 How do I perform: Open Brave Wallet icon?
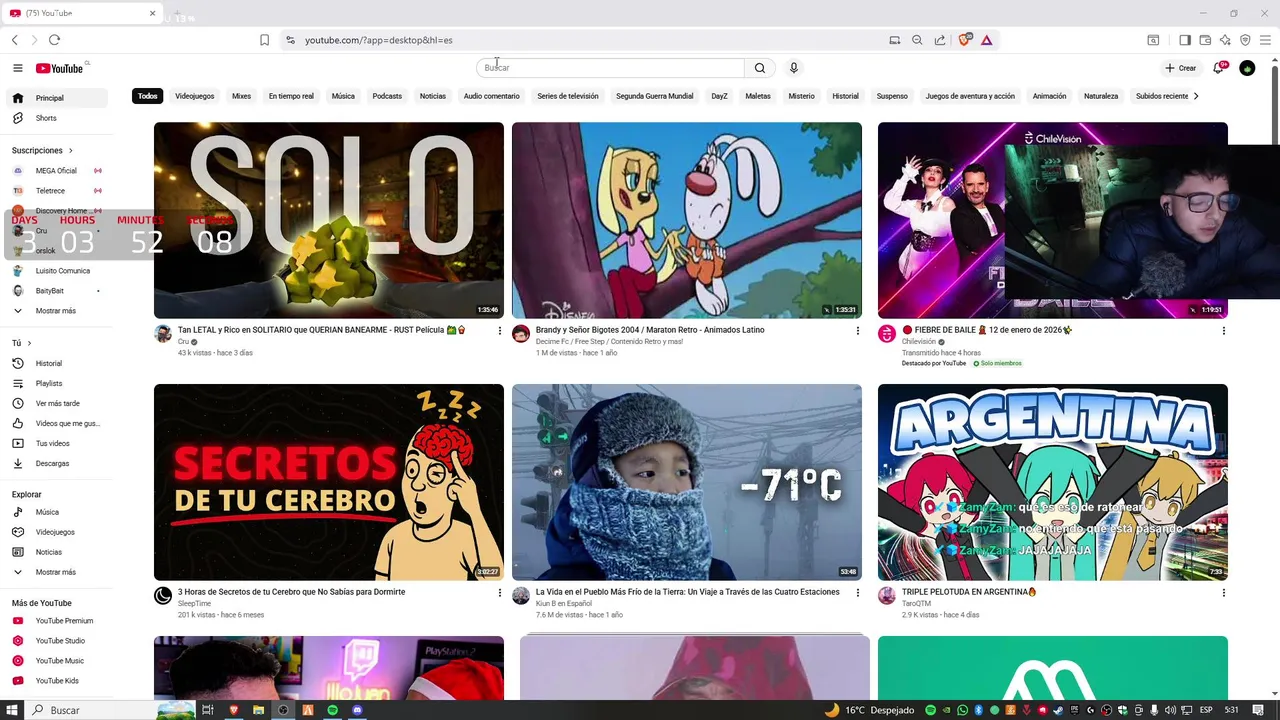1205,40
